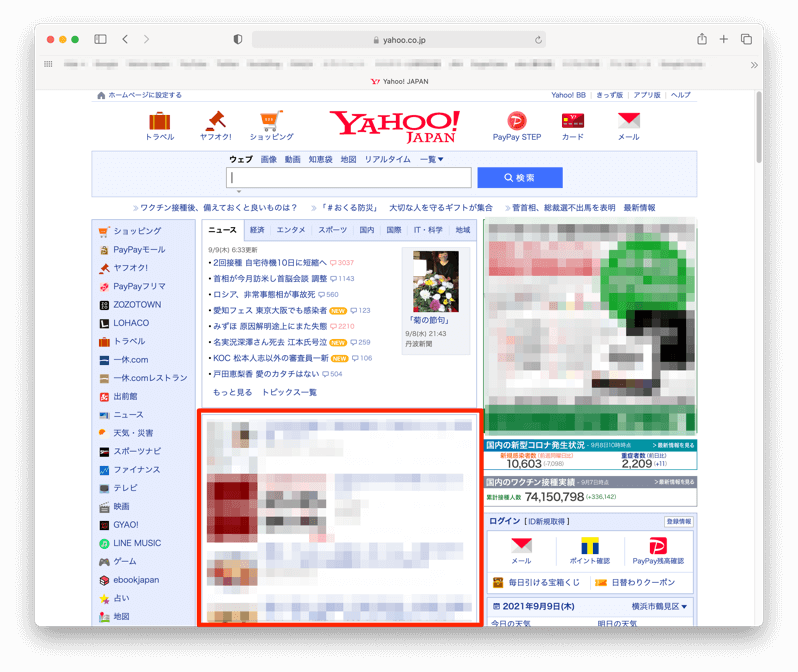Open headline みずほ 原因解明途上にまた失態
This screenshot has height=672, width=798.
(270, 326)
